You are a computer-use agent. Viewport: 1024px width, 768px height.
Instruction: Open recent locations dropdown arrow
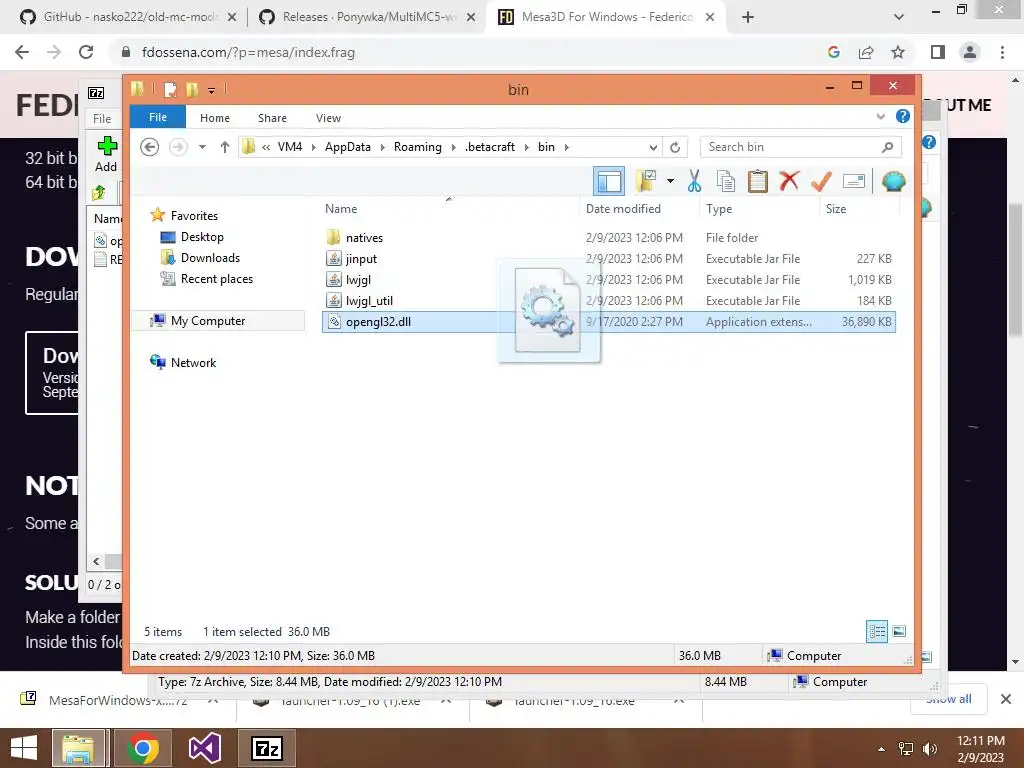pos(202,147)
